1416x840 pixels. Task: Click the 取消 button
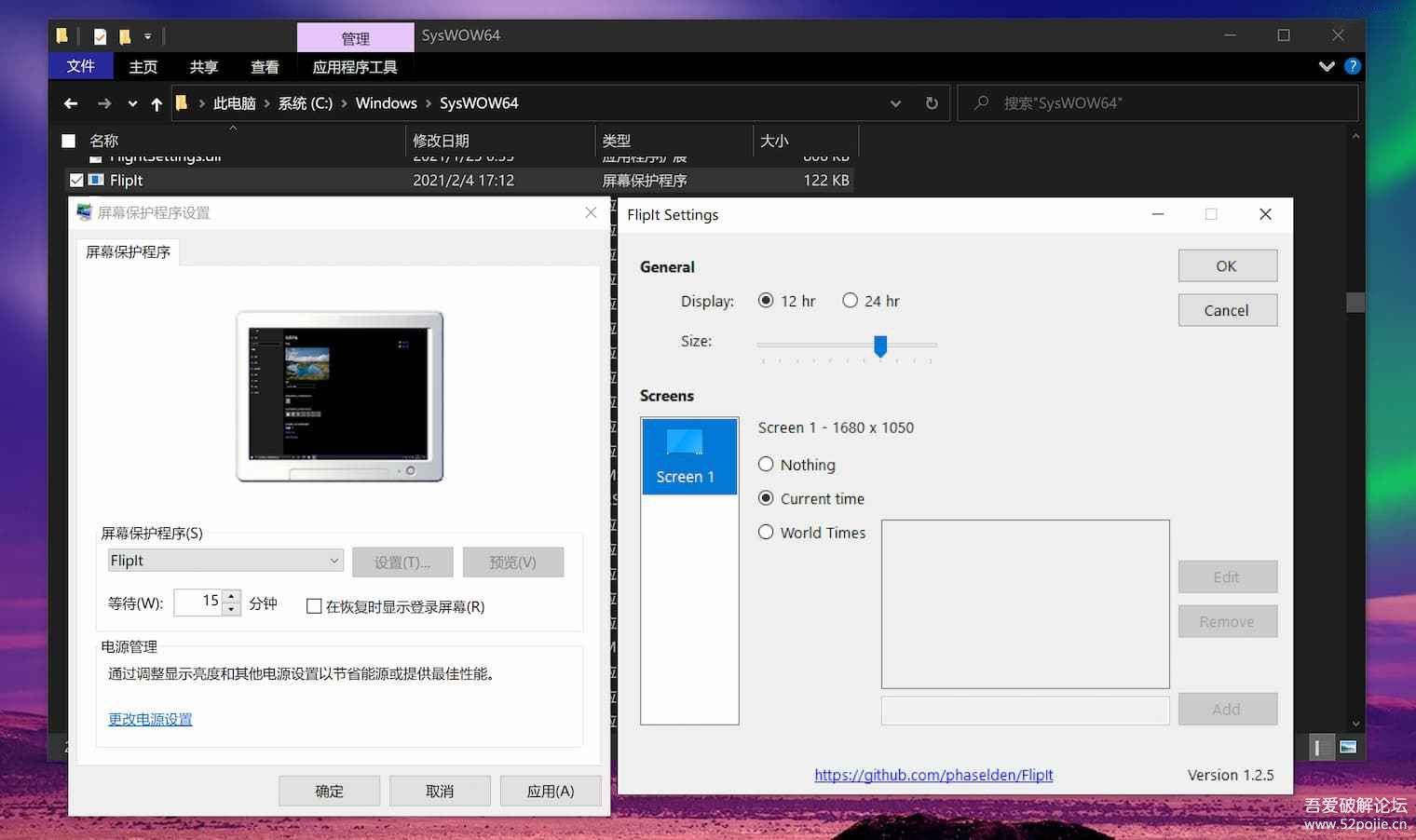440,791
